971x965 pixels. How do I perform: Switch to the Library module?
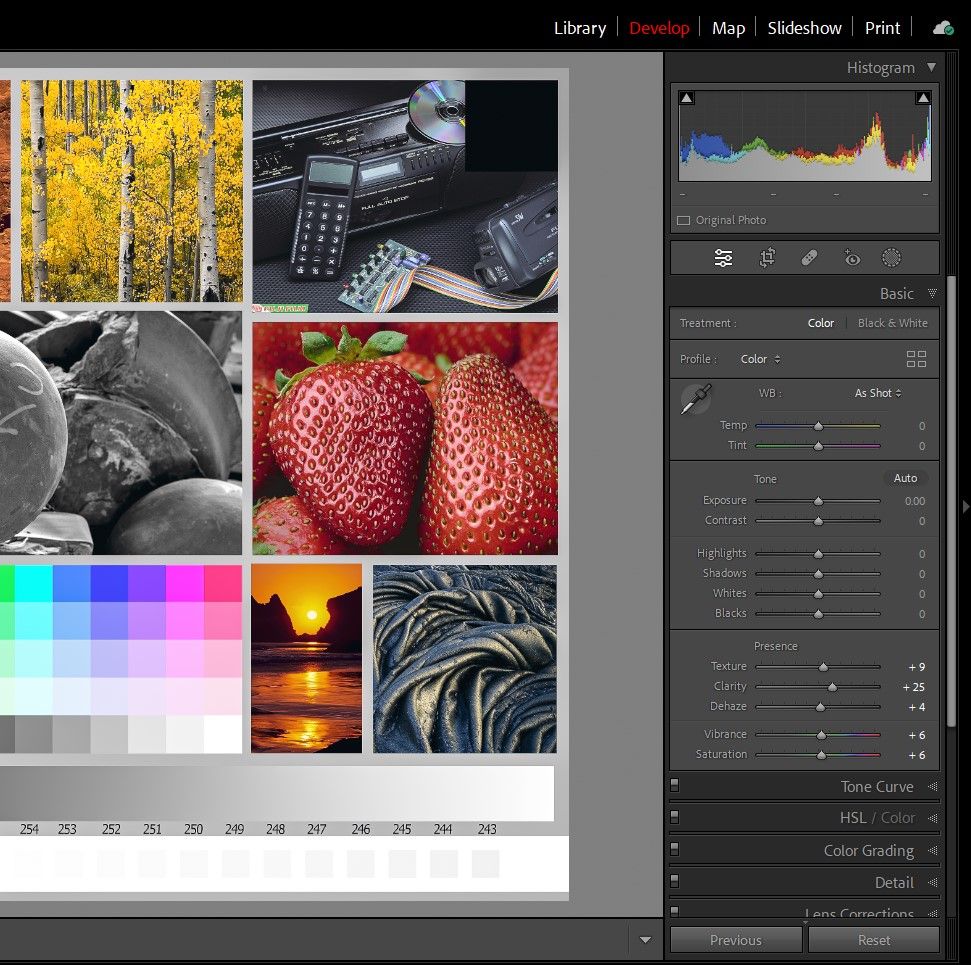coord(580,28)
